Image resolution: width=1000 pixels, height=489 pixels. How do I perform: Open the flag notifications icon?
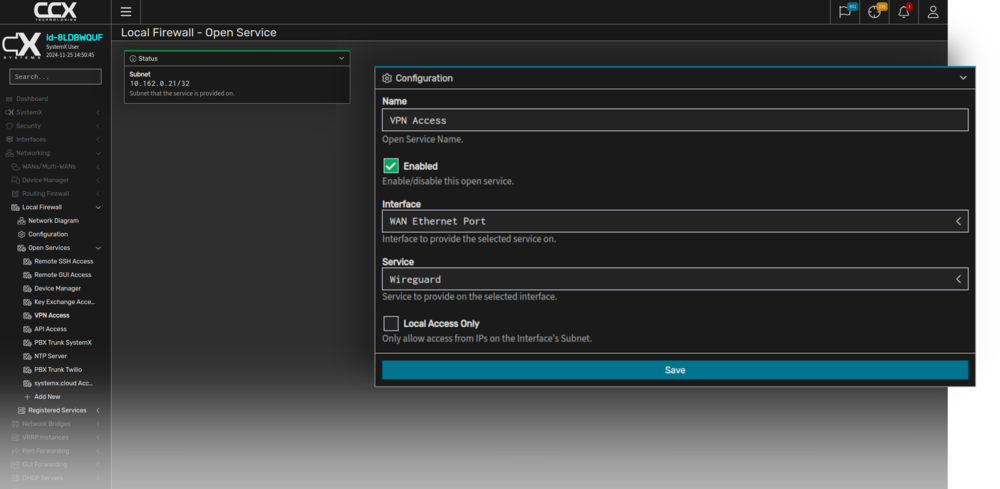[x=846, y=12]
